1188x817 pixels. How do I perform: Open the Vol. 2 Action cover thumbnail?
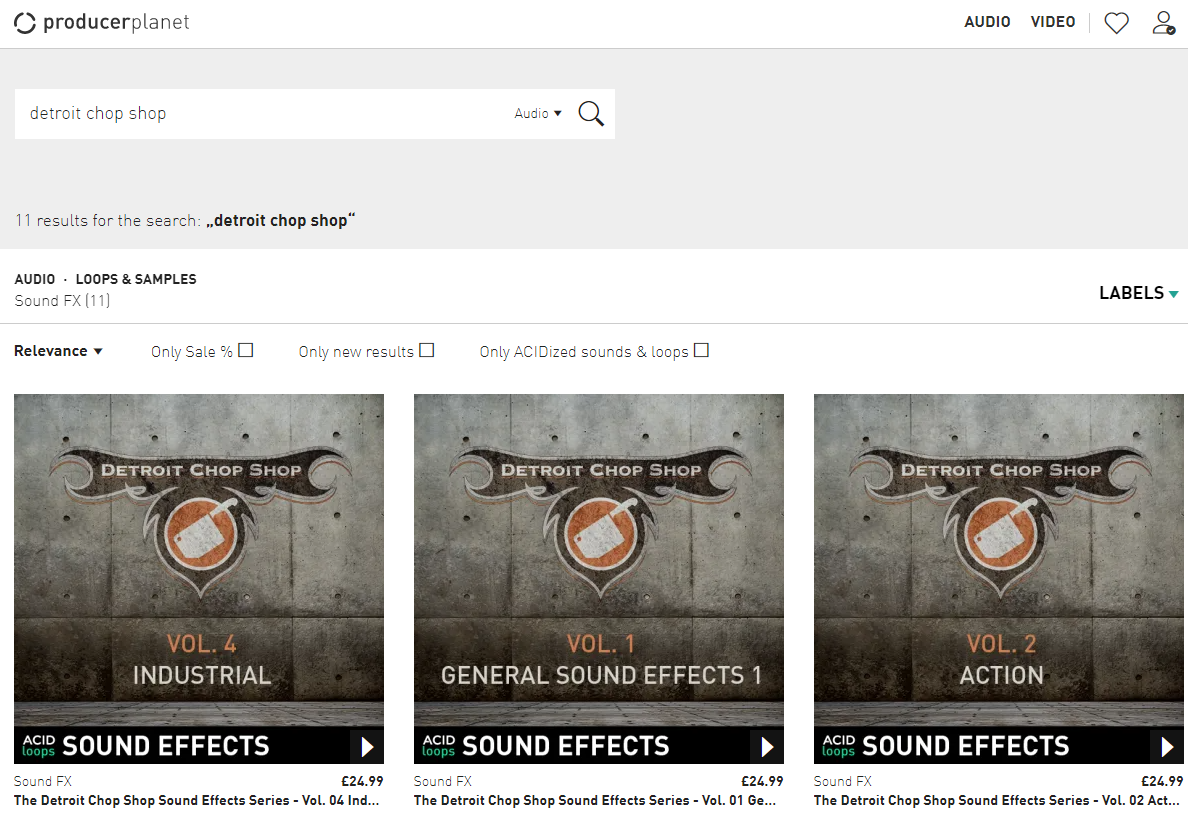998,560
